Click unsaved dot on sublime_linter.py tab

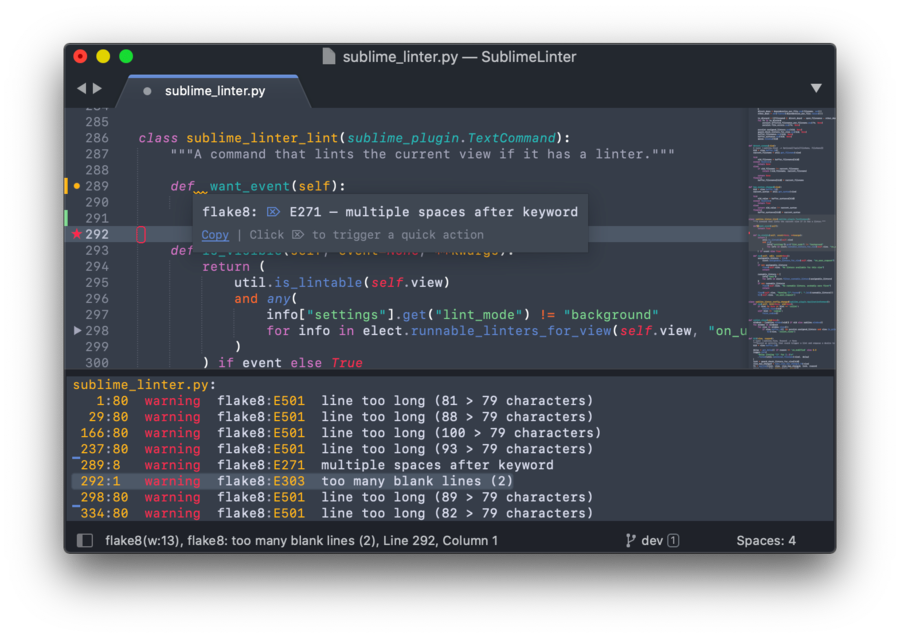tap(148, 91)
